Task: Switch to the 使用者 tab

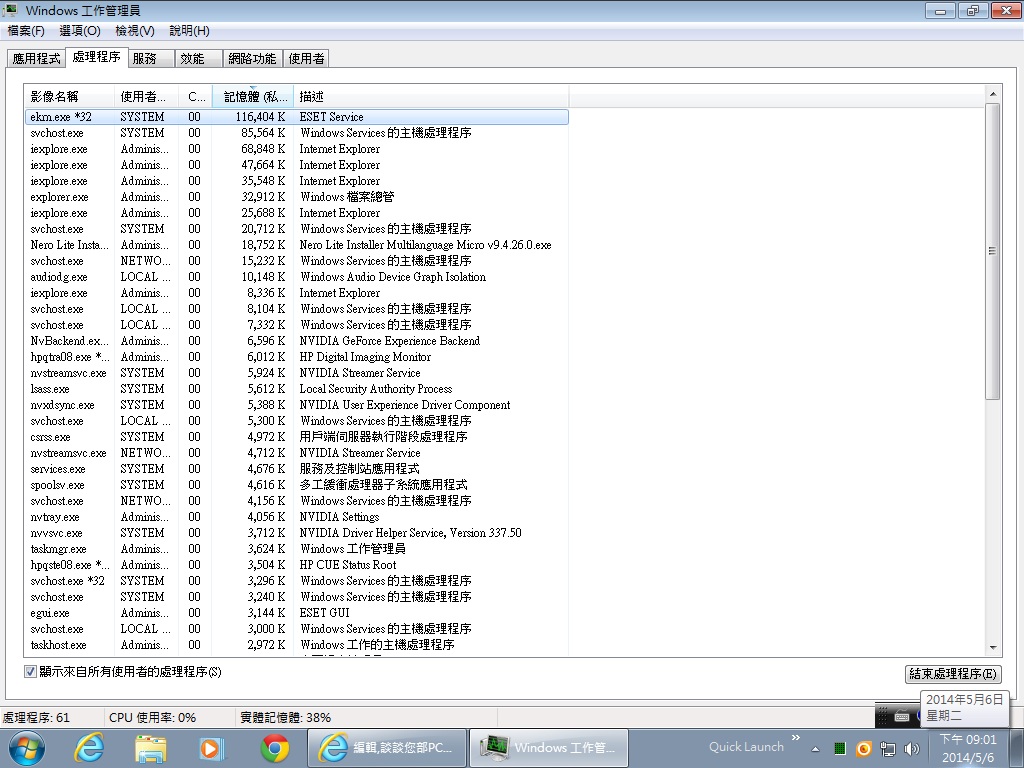Action: coord(306,58)
